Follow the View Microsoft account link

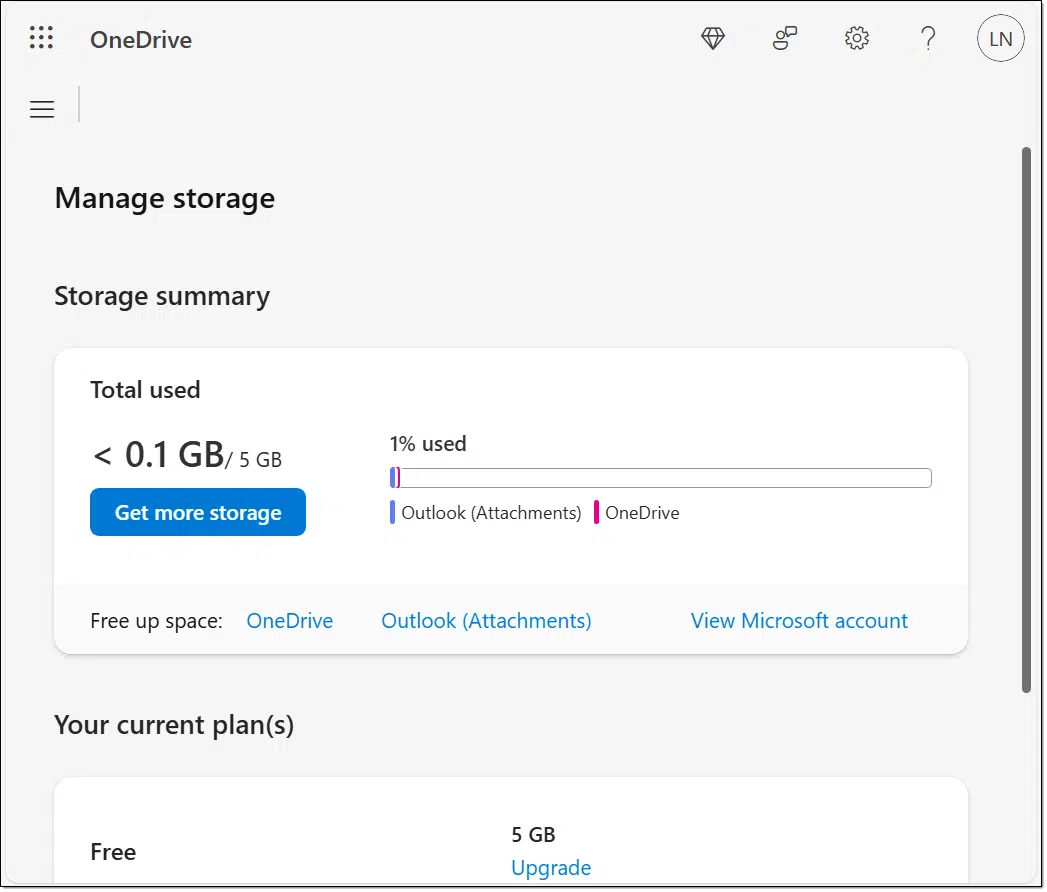tap(799, 621)
